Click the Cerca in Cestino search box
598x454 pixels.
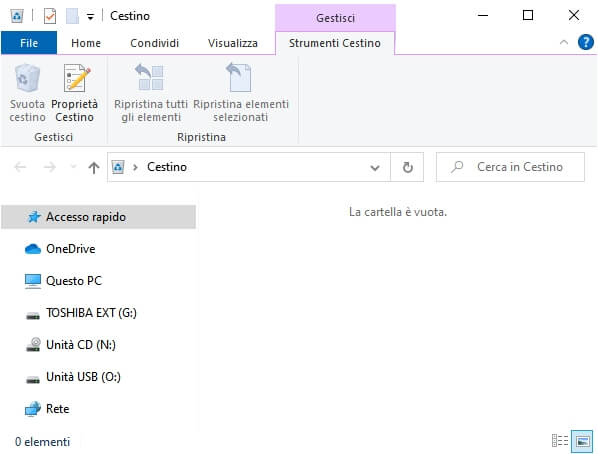pyautogui.click(x=510, y=167)
